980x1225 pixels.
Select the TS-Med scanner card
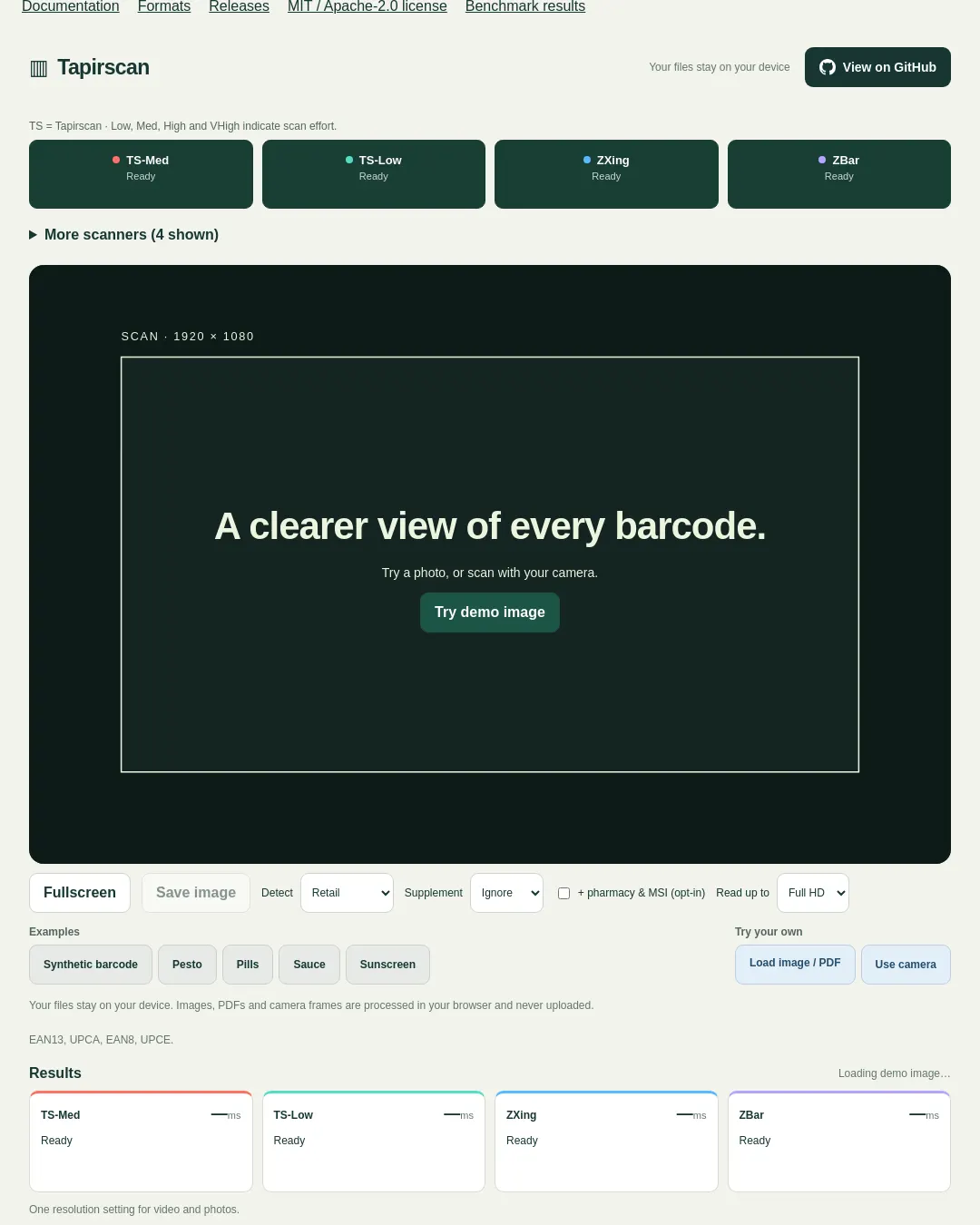pos(141,174)
